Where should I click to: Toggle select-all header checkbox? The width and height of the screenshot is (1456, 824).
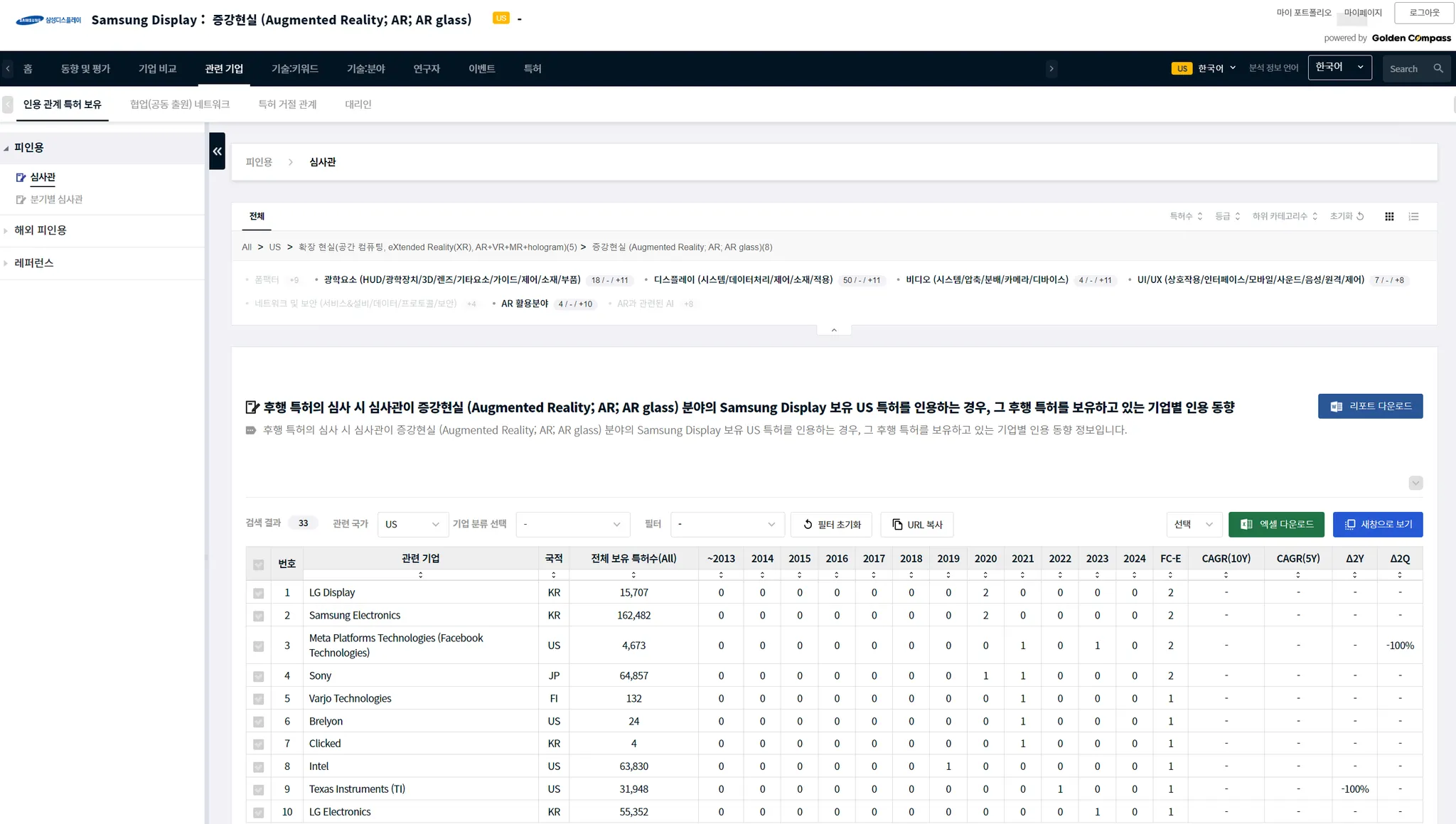click(259, 565)
